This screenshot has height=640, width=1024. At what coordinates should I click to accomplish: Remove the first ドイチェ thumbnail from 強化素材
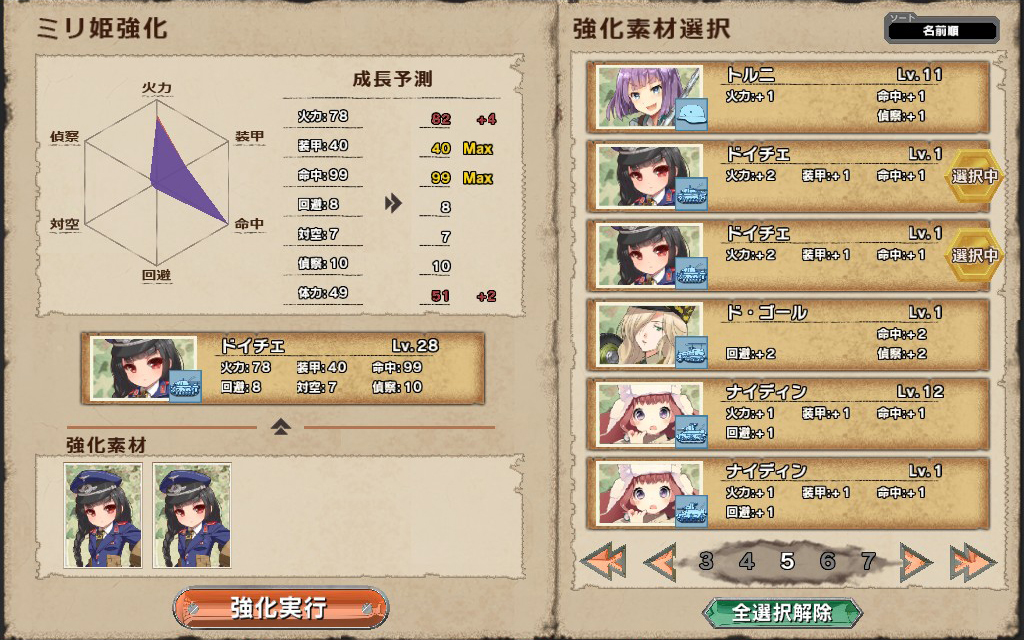[103, 515]
